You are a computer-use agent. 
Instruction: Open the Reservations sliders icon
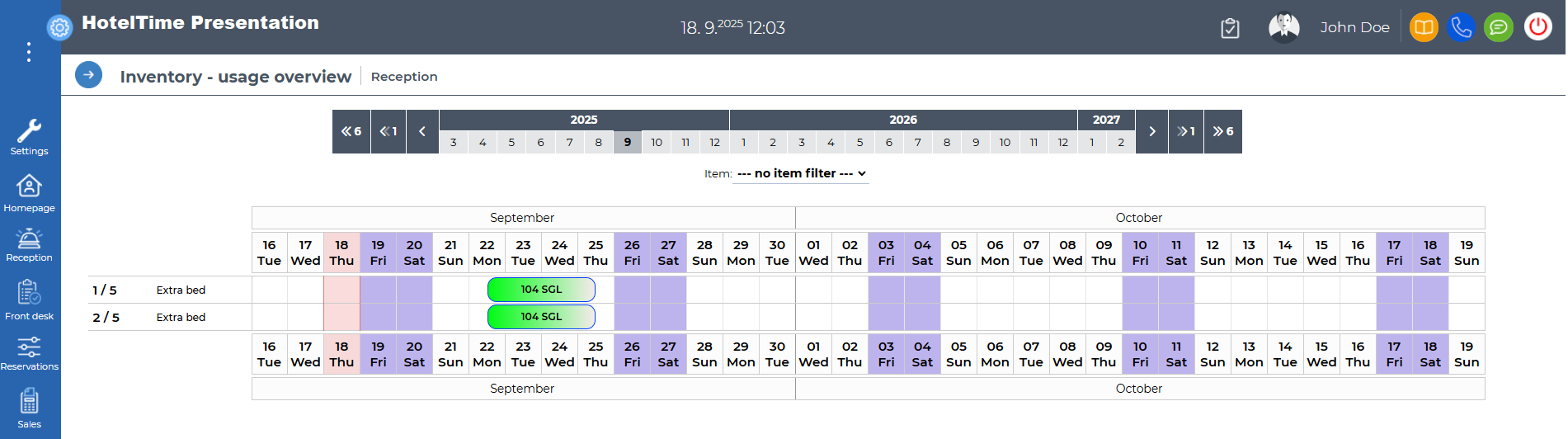pos(29,353)
